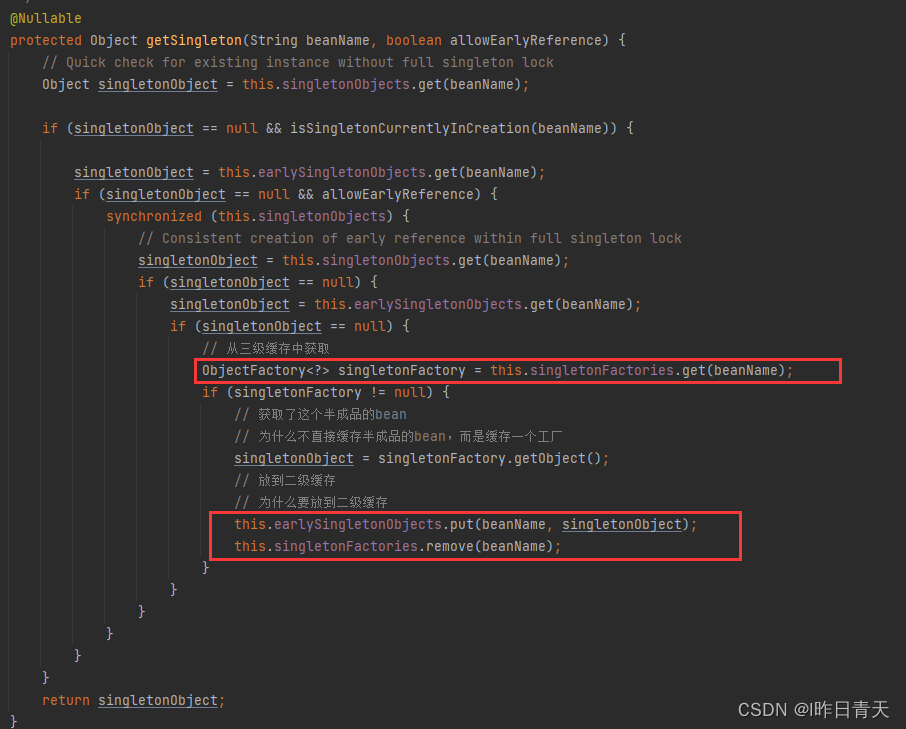Click 'if (singletonObject == null && allowEarlyReference)' line
Screen dimensions: 906x729
[286, 195]
